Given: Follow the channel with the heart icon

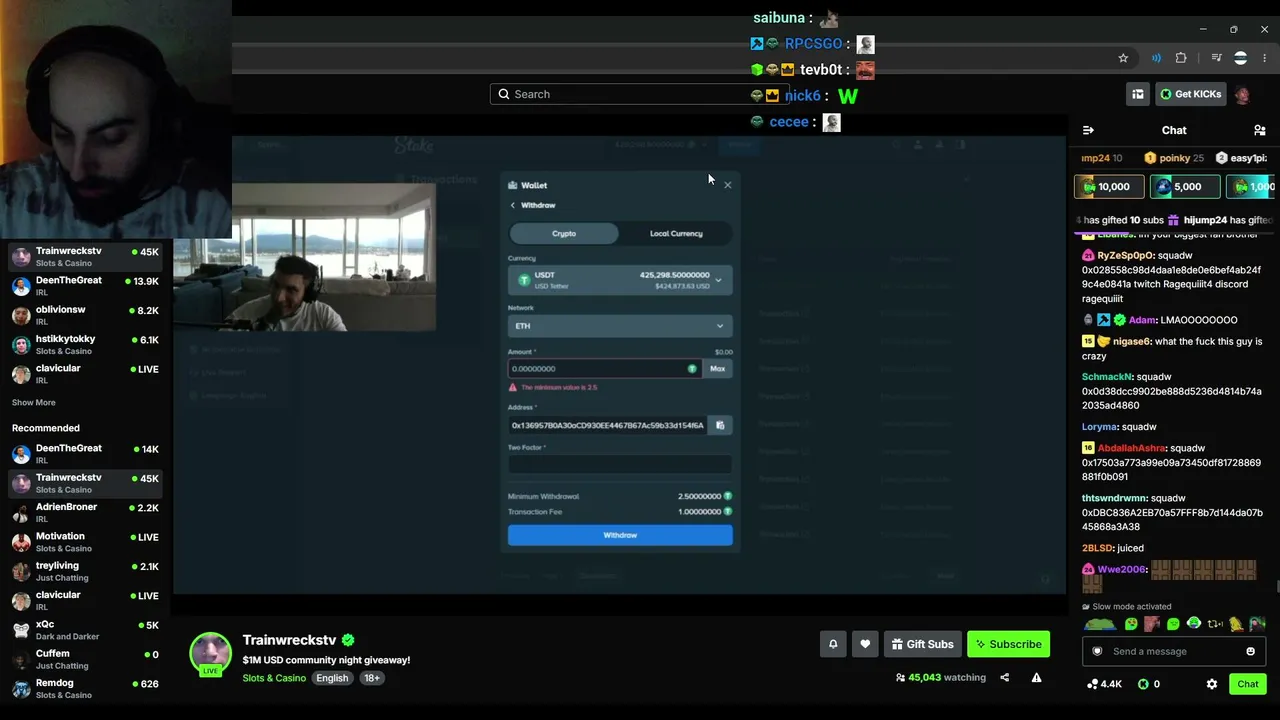Looking at the screenshot, I should (865, 644).
